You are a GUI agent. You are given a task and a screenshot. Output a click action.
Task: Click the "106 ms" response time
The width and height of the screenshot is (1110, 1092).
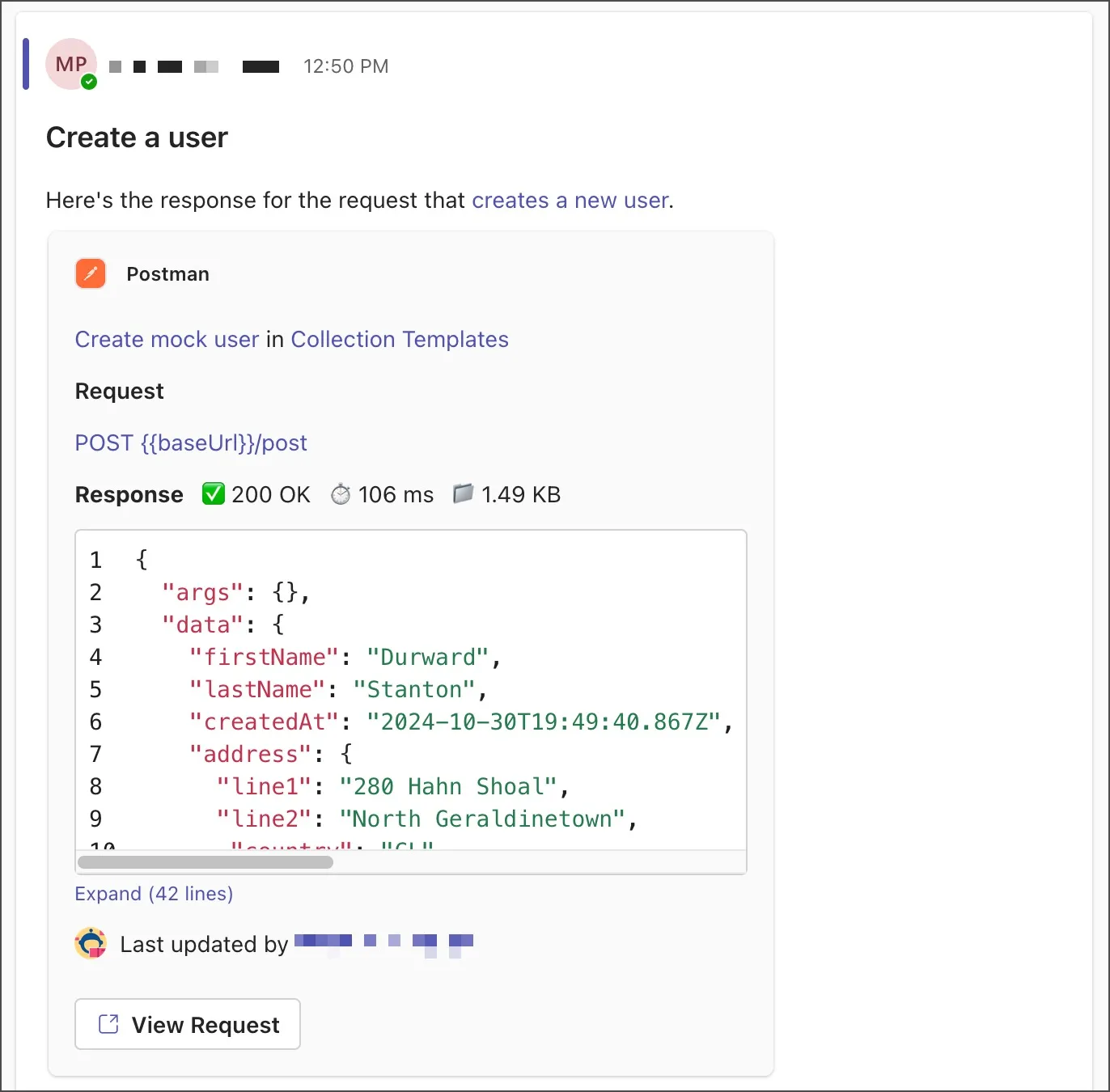(x=396, y=494)
